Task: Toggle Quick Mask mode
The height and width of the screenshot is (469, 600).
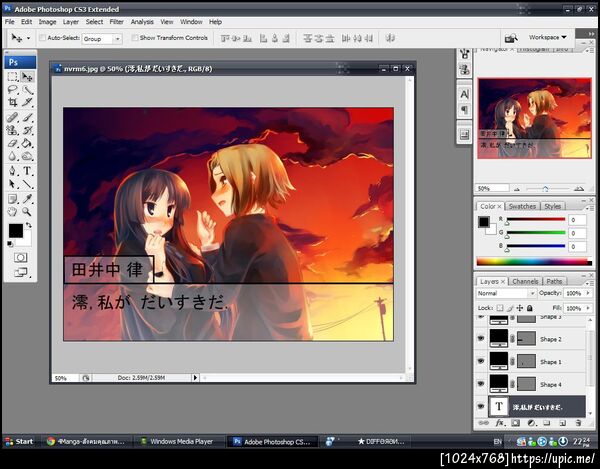Action: pos(20,257)
